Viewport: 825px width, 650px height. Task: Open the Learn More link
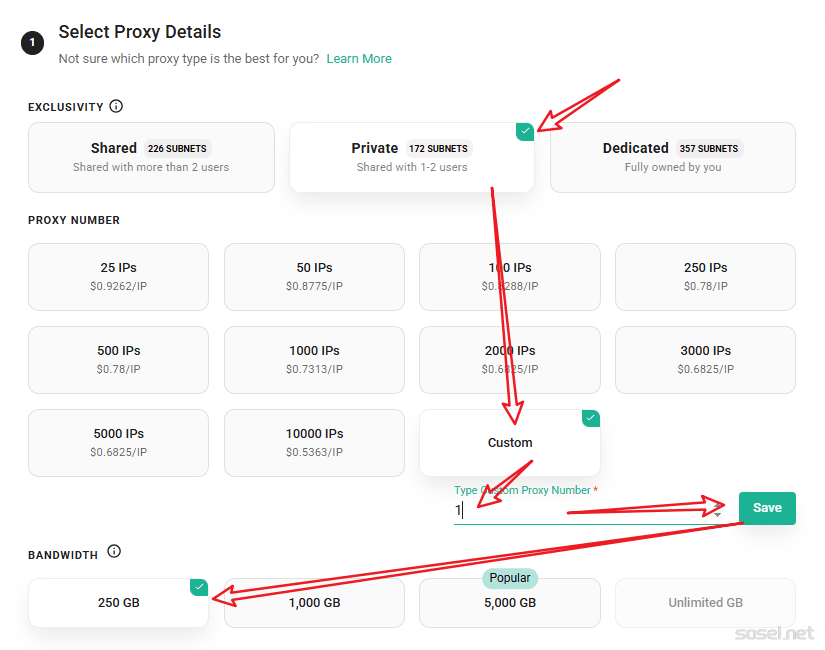359,59
